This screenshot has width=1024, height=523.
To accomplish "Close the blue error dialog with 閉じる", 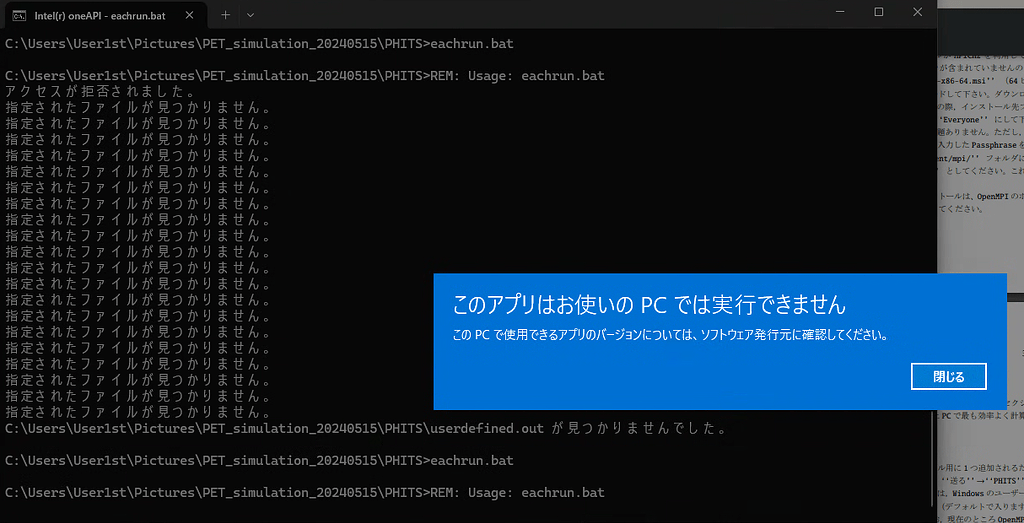I will pos(948,377).
